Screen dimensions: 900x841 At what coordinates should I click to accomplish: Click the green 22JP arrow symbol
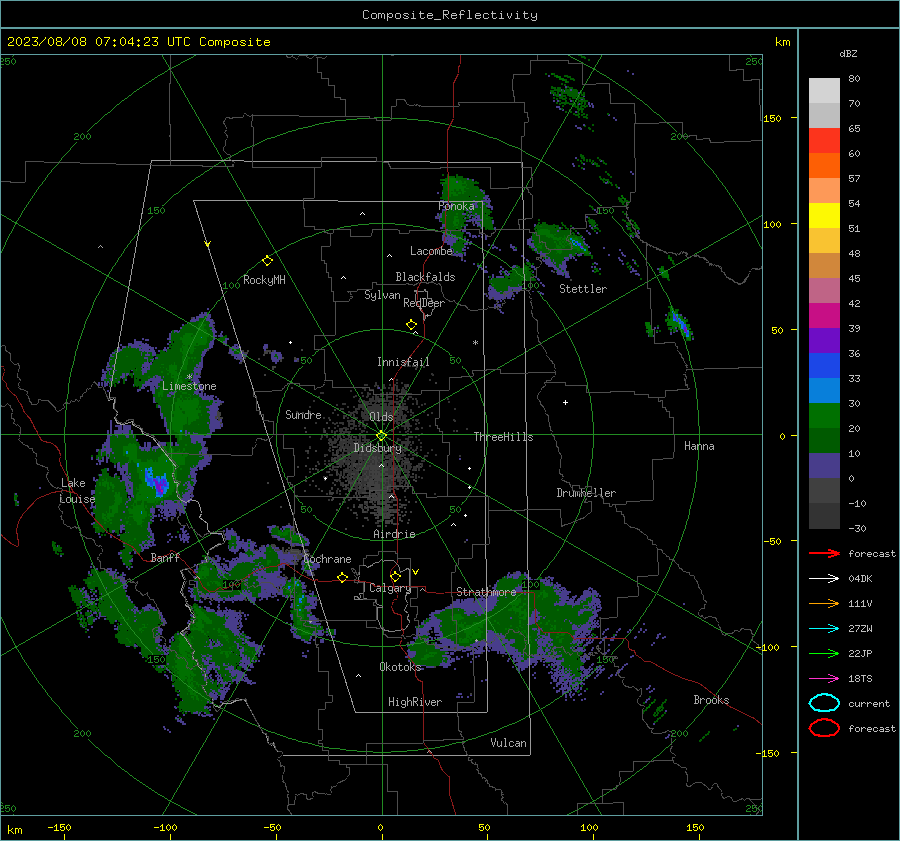point(824,653)
